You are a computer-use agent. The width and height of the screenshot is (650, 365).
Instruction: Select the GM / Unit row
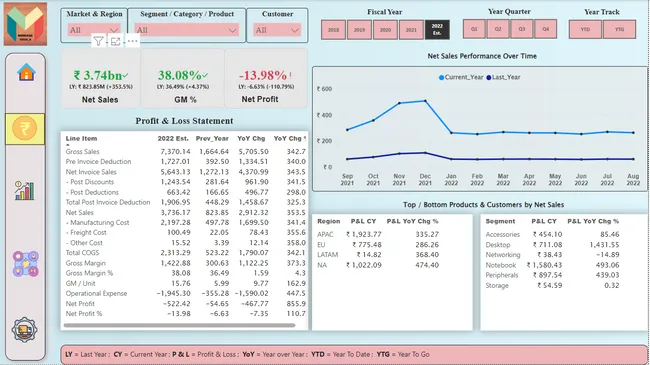coord(185,284)
